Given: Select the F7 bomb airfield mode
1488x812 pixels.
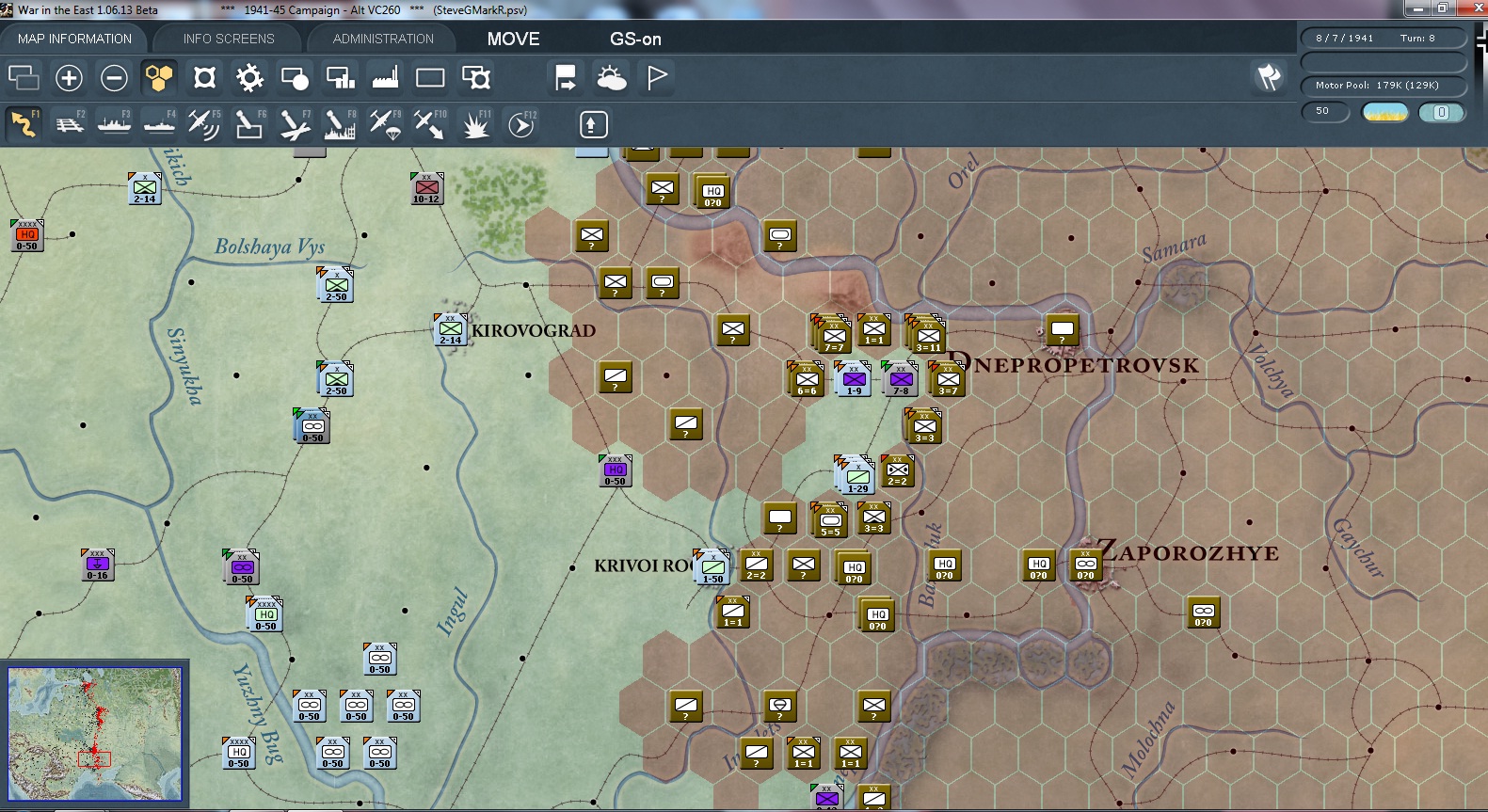Looking at the screenshot, I should (295, 124).
